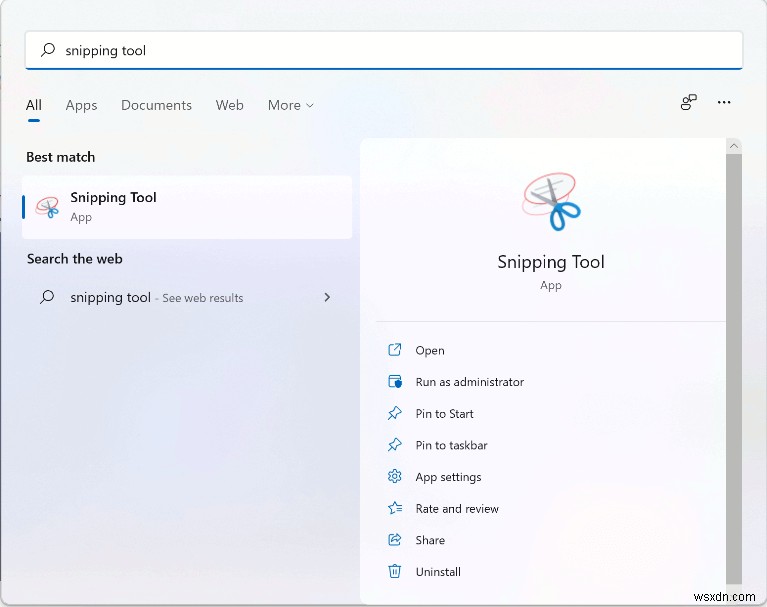
Task: Choose Run as administrator
Action: (470, 382)
